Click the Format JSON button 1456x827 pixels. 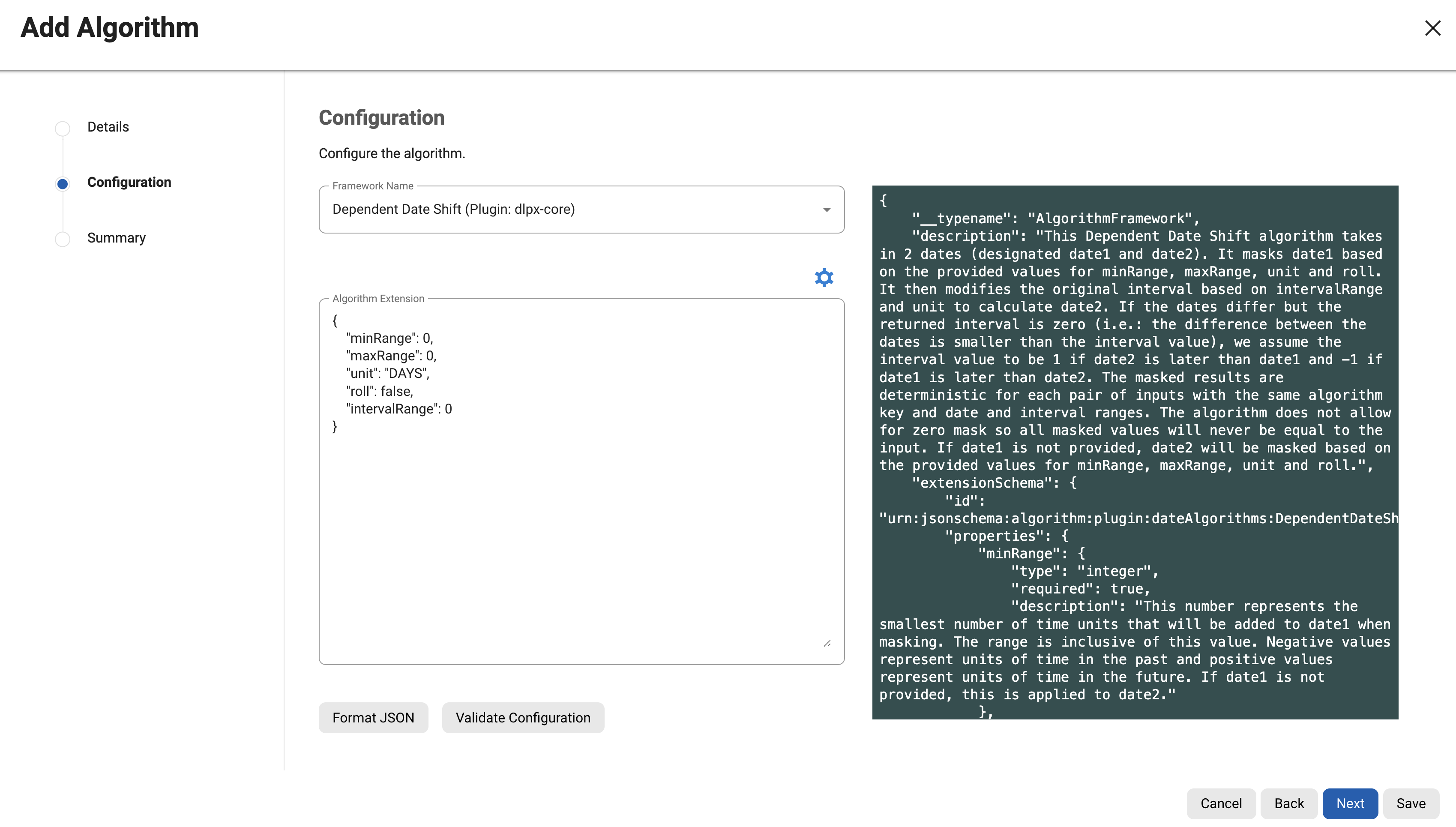pos(373,717)
